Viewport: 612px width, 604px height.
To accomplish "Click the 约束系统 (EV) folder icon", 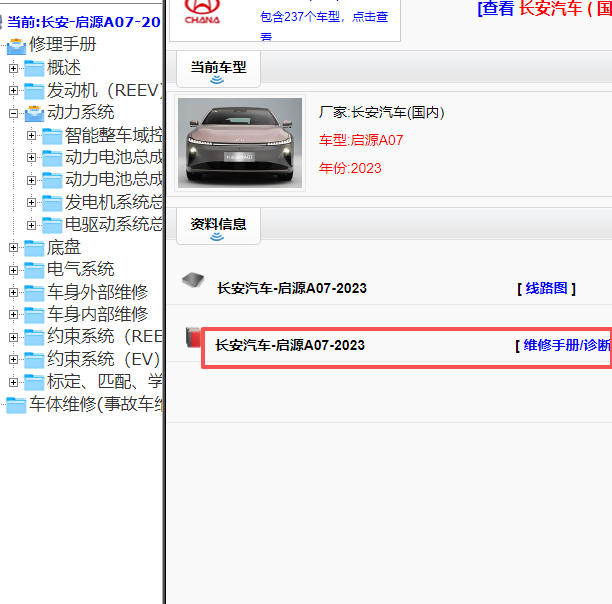I will pyautogui.click(x=34, y=360).
